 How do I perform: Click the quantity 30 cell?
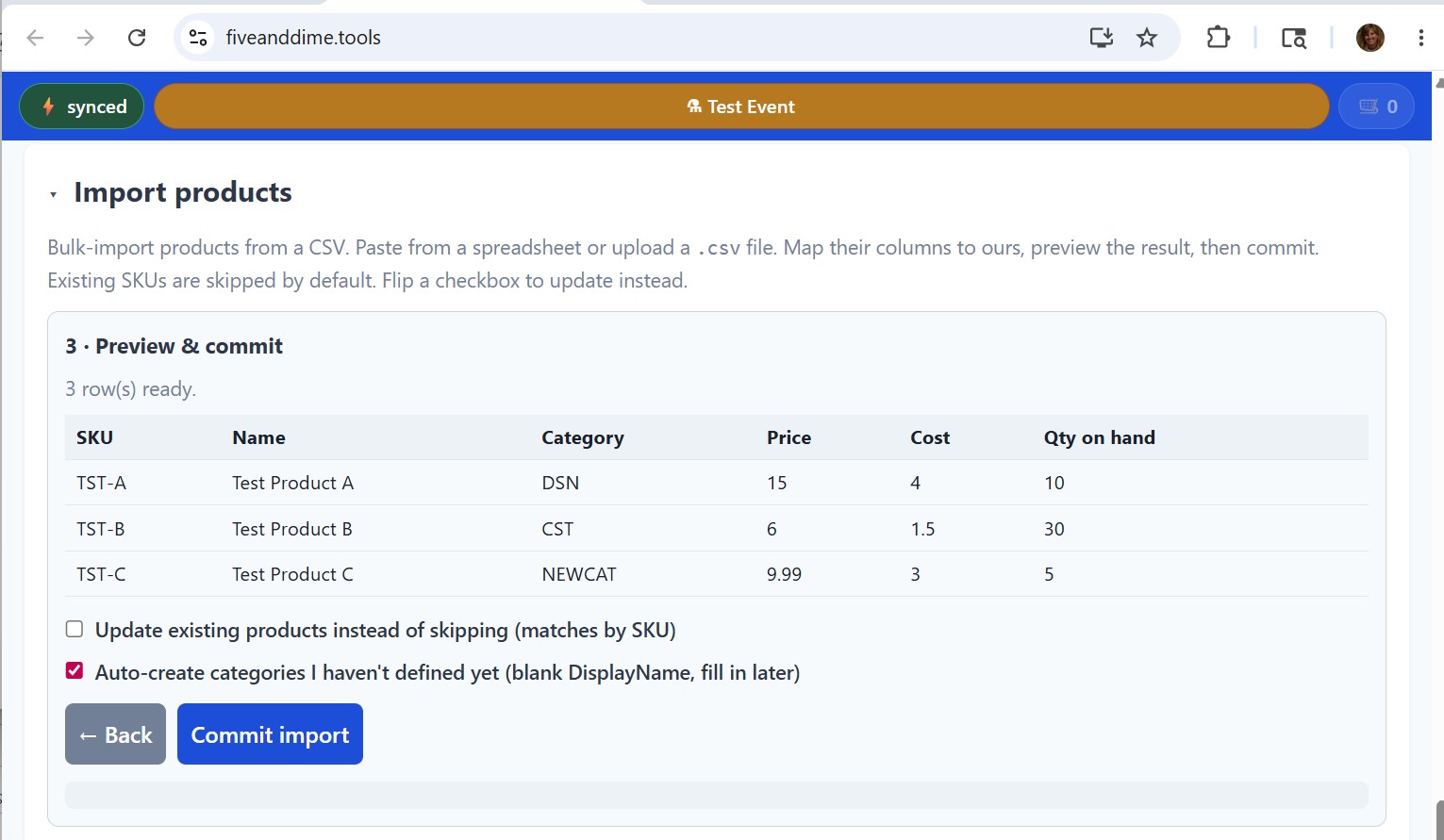tap(1054, 529)
